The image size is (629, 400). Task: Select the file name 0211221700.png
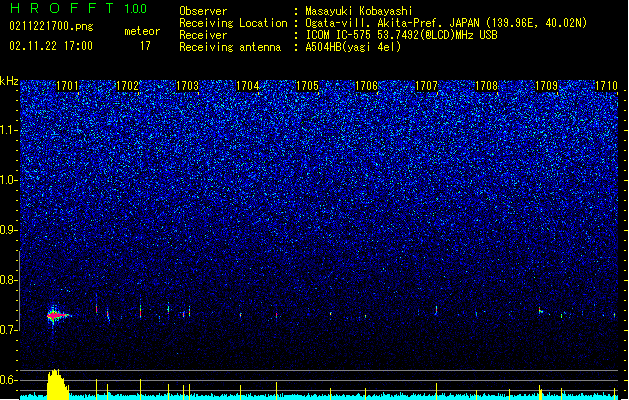coord(51,26)
